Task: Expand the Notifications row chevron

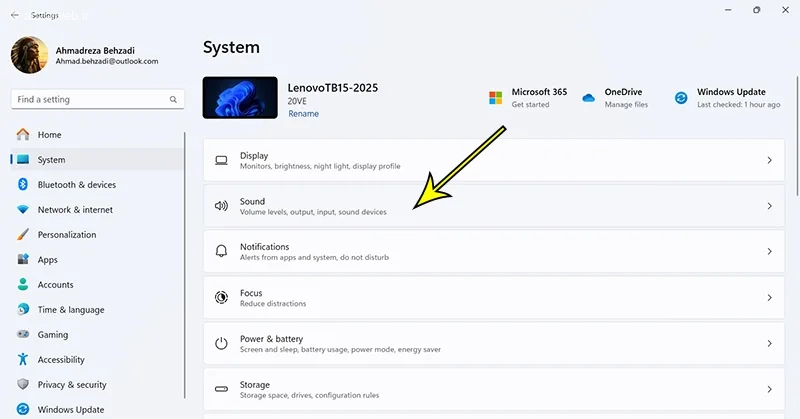Action: tap(768, 252)
